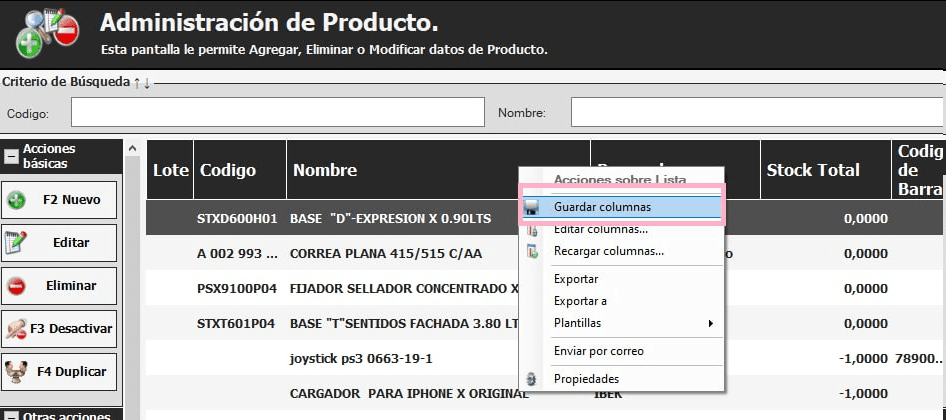The height and width of the screenshot is (420, 946).
Task: Click the F3 Desactivar icon
Action: coord(16,329)
